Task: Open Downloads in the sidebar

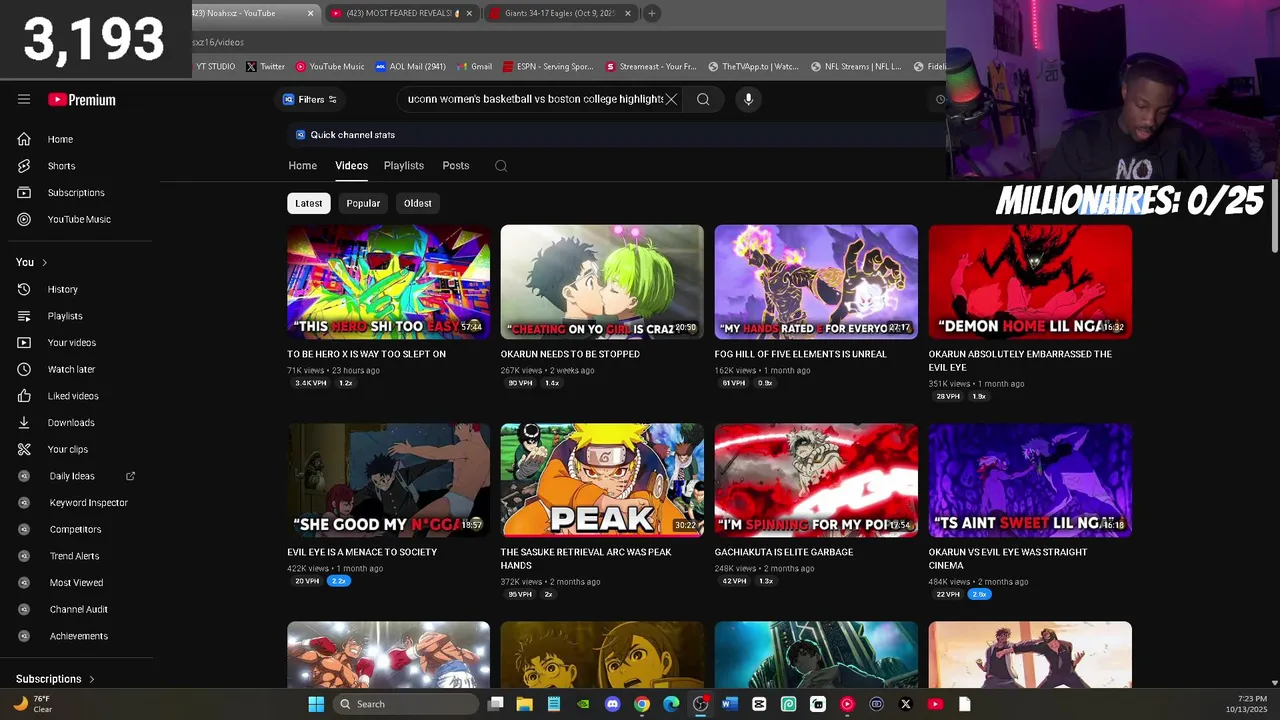Action: click(71, 422)
